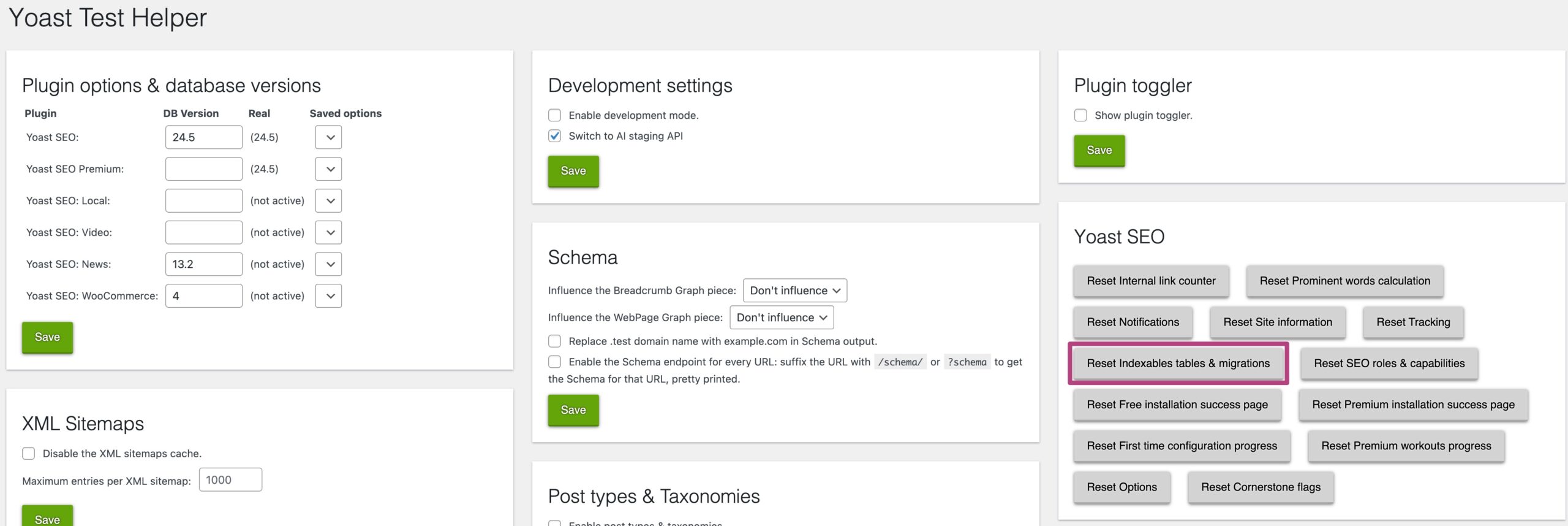Enable Show plugin toggler
1568x526 pixels.
pos(1080,115)
